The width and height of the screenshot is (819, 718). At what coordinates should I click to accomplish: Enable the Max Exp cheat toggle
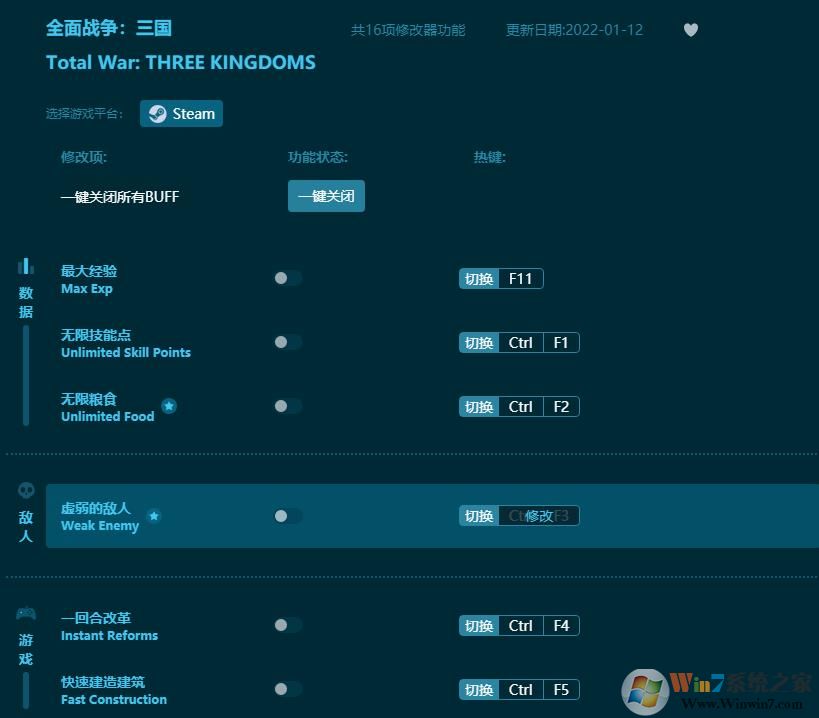point(287,278)
